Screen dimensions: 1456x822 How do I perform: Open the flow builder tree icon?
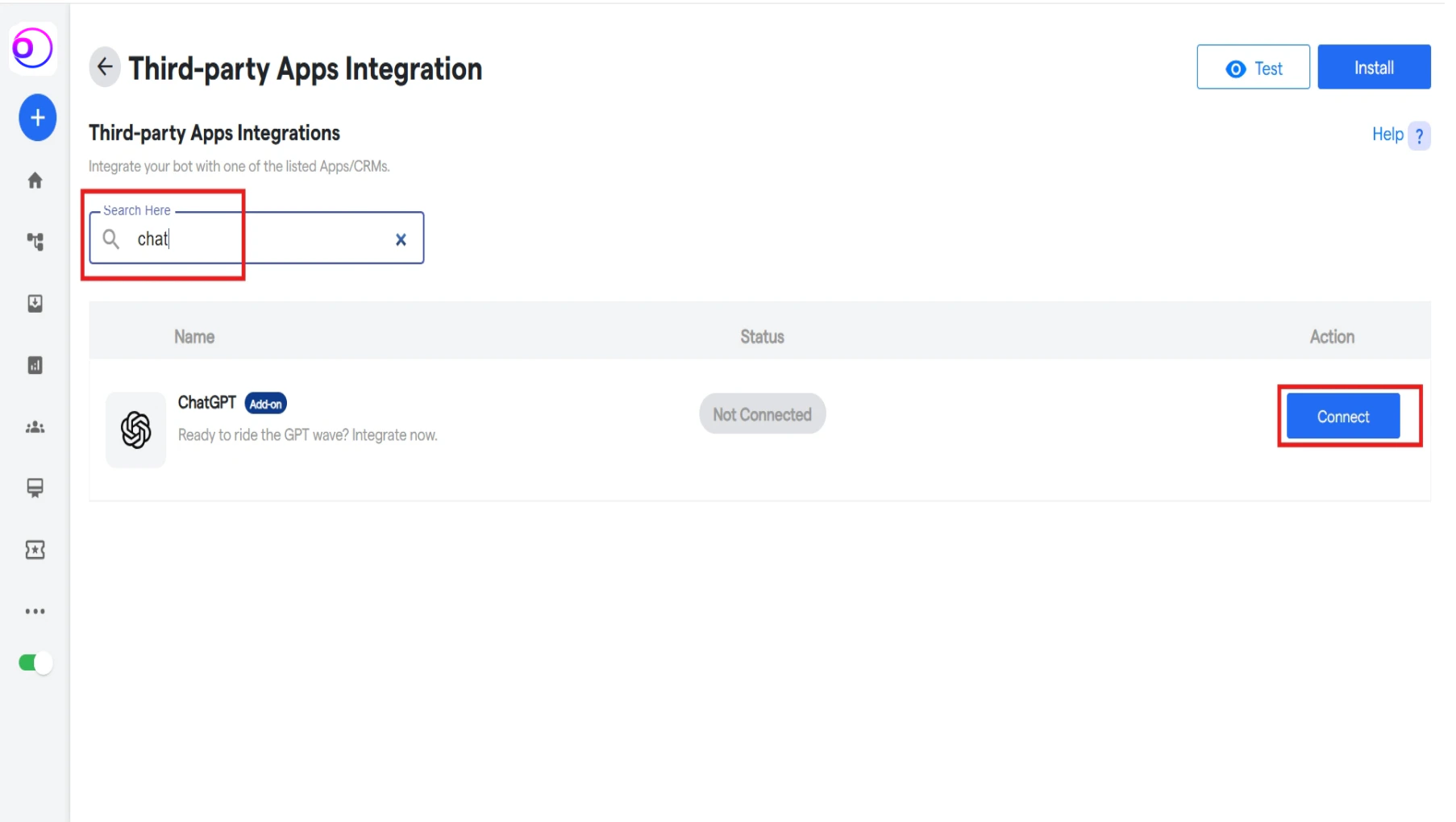point(35,242)
